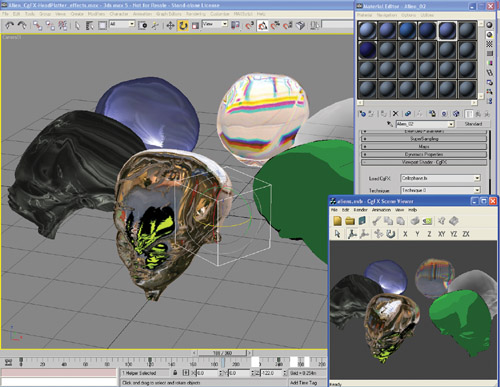This screenshot has width=500, height=387.
Task: Expand the SuperSampling rollout
Action: point(424,139)
